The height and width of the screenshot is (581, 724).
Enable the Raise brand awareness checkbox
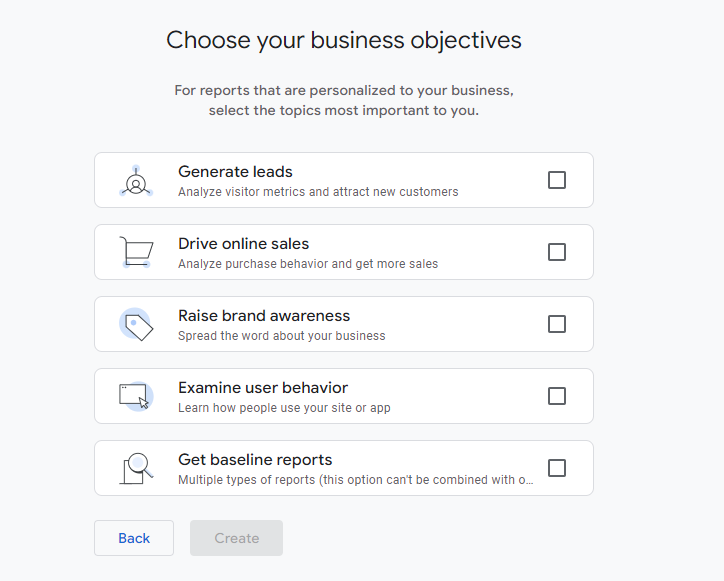556,324
